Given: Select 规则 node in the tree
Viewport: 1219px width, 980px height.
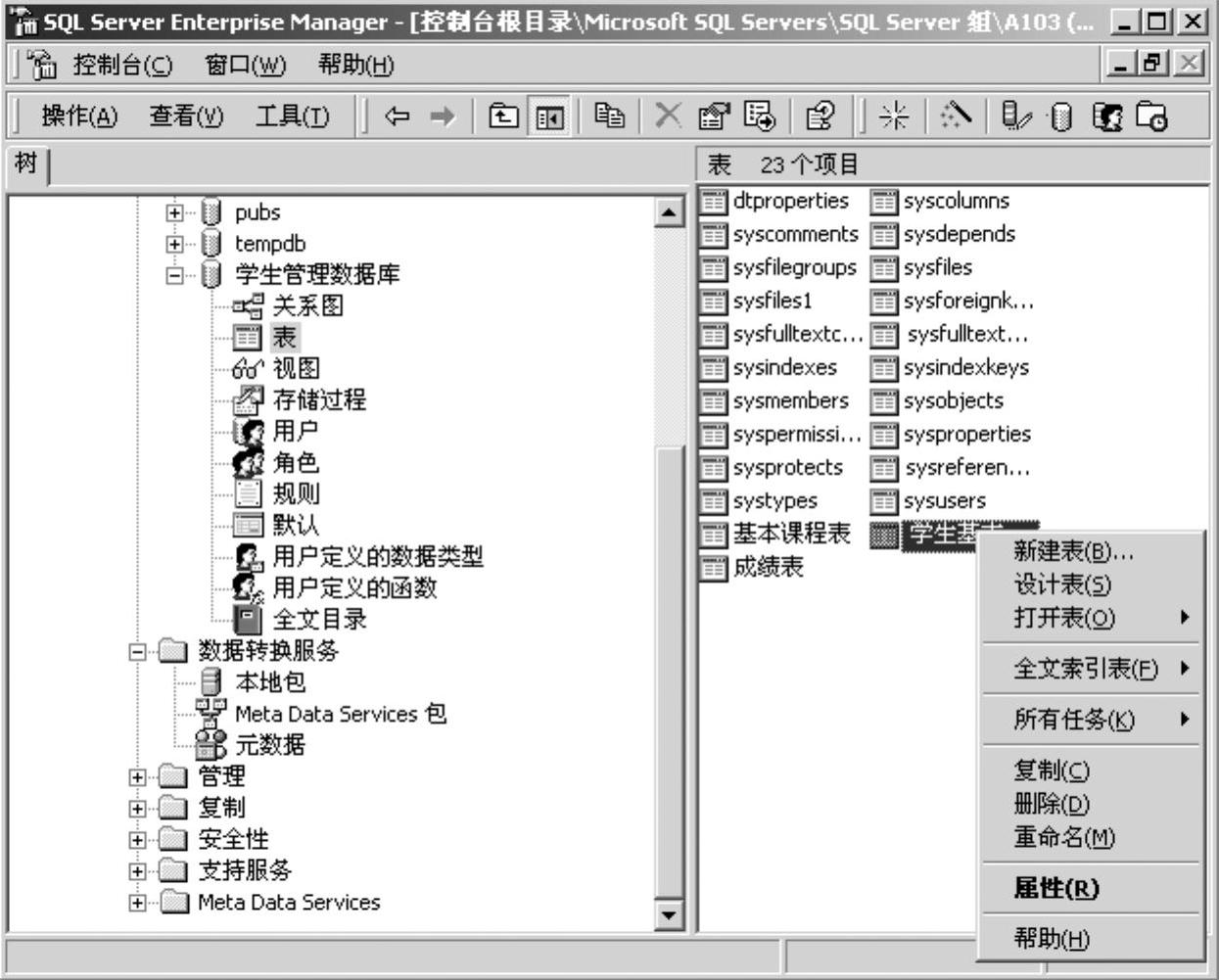Looking at the screenshot, I should 295,493.
